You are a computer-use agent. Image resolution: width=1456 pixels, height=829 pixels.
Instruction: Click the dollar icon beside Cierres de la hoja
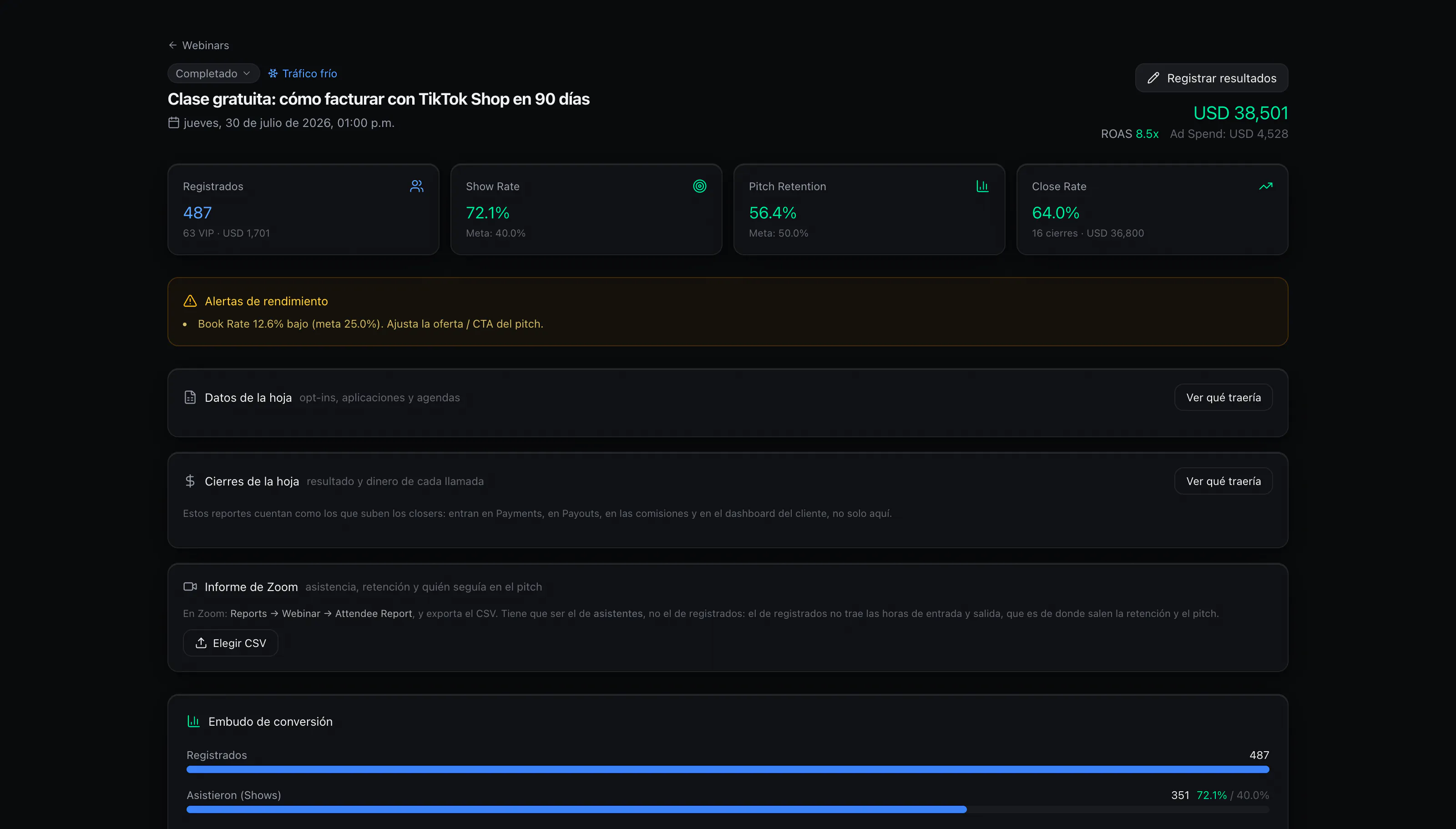[x=190, y=480]
